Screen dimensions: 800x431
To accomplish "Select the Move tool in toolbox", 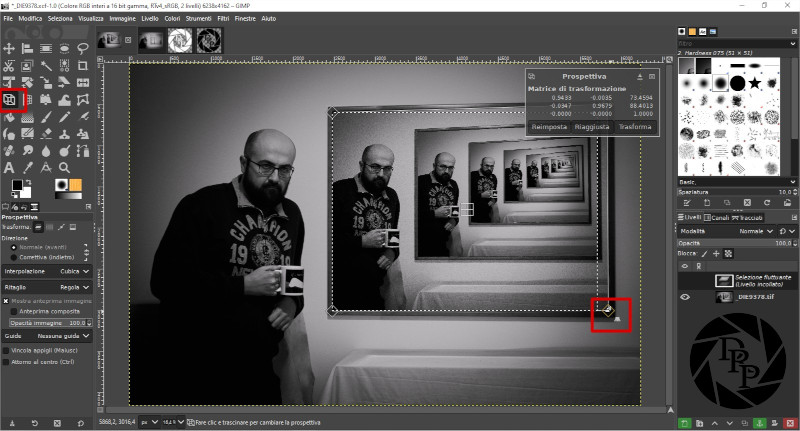I will 10,48.
